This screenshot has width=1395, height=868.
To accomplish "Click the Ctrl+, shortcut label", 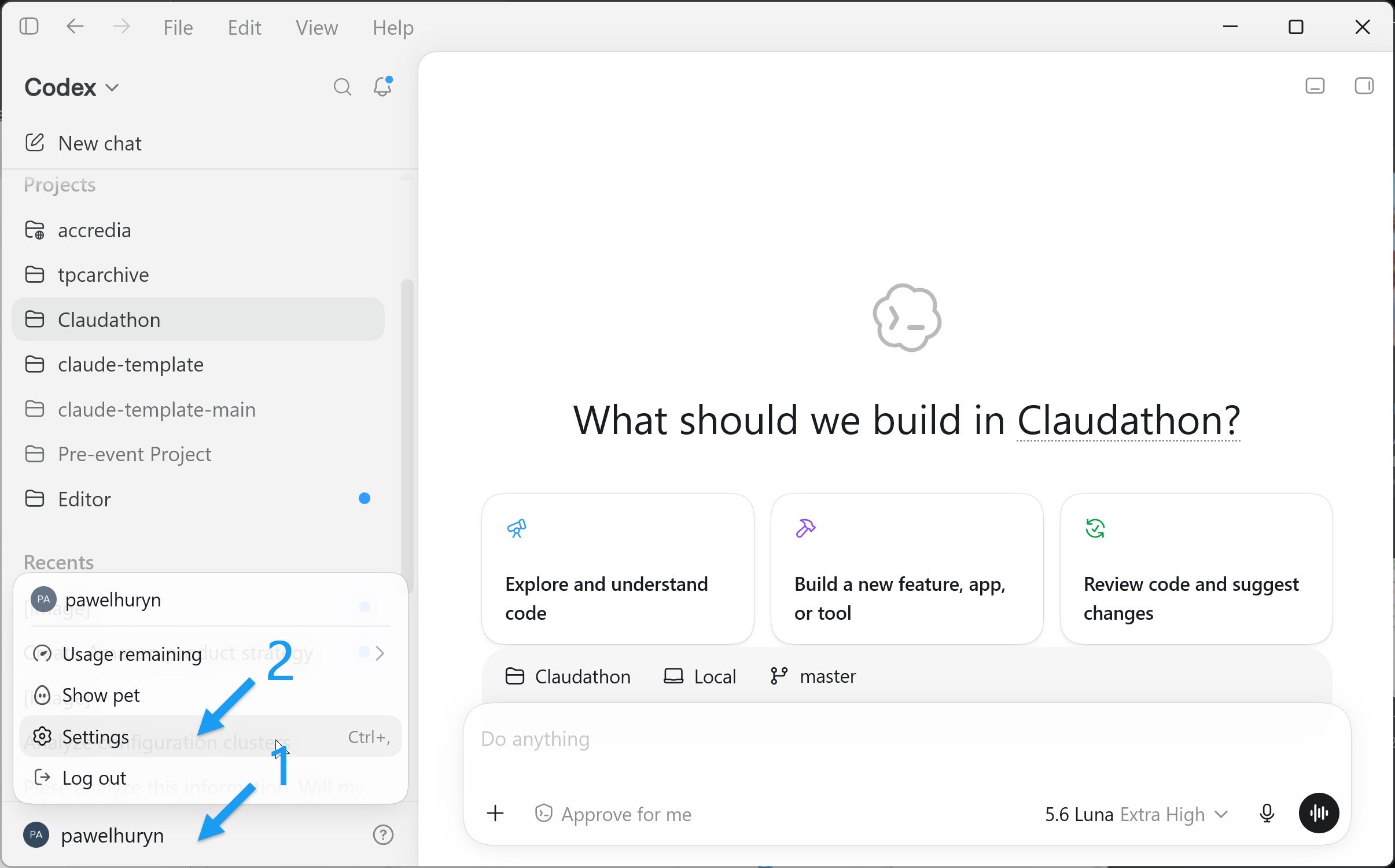I will tap(369, 737).
